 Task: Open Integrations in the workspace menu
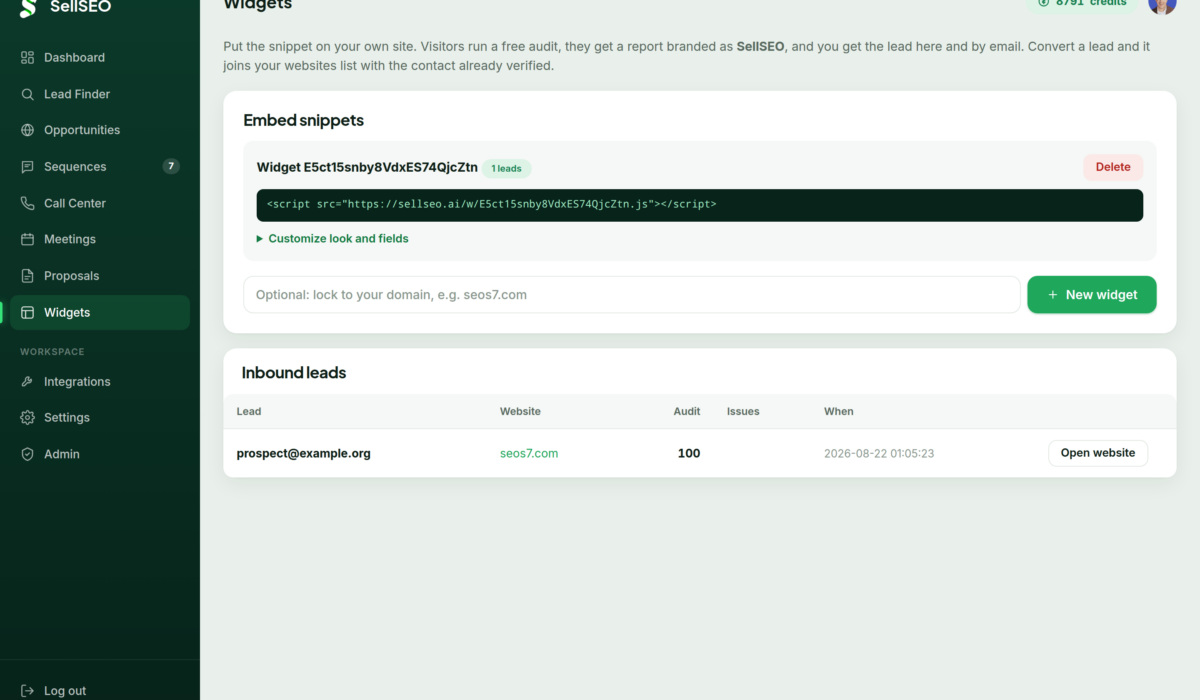100,381
